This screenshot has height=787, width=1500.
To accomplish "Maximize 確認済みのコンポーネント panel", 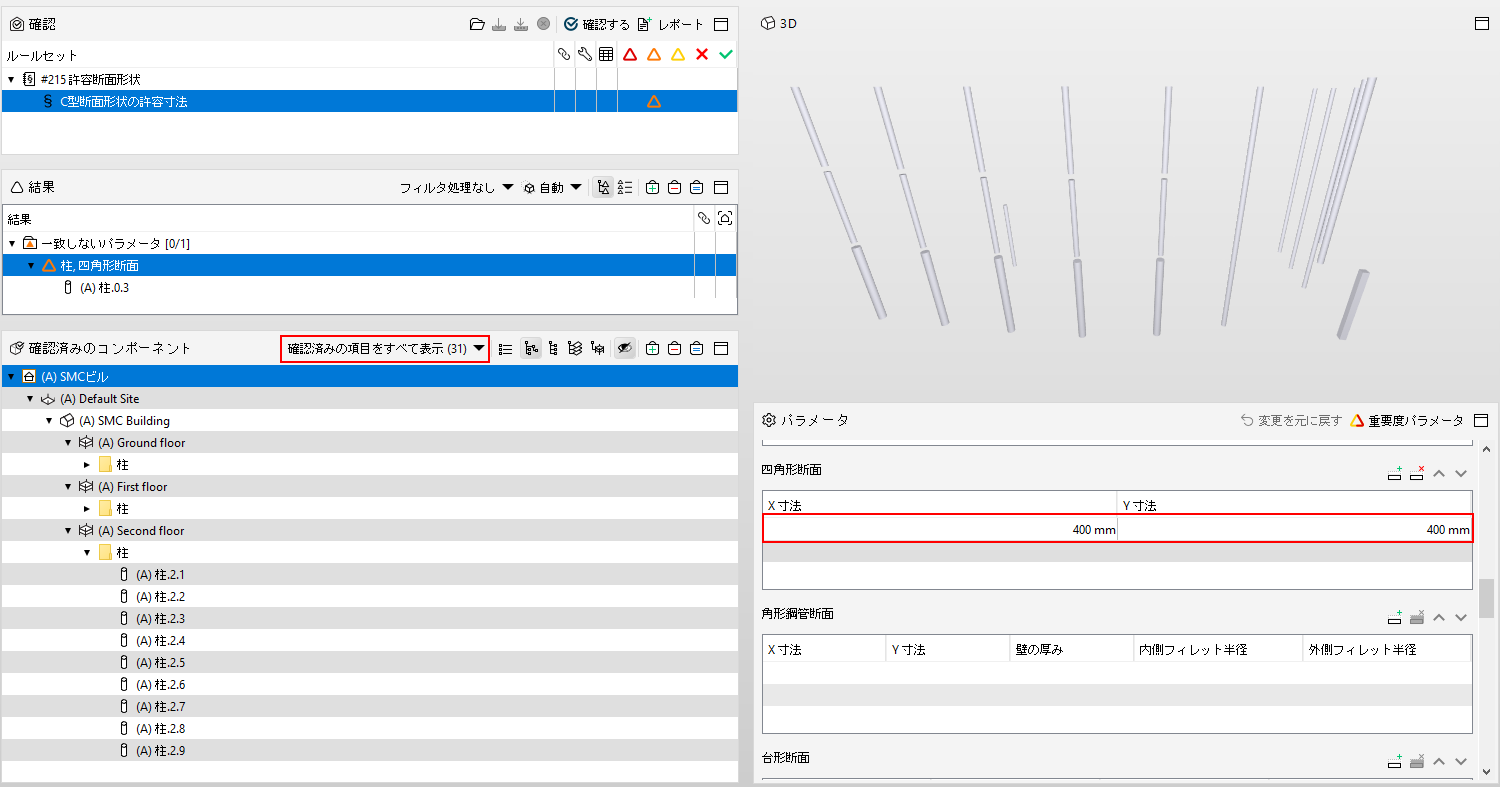I will tap(720, 349).
